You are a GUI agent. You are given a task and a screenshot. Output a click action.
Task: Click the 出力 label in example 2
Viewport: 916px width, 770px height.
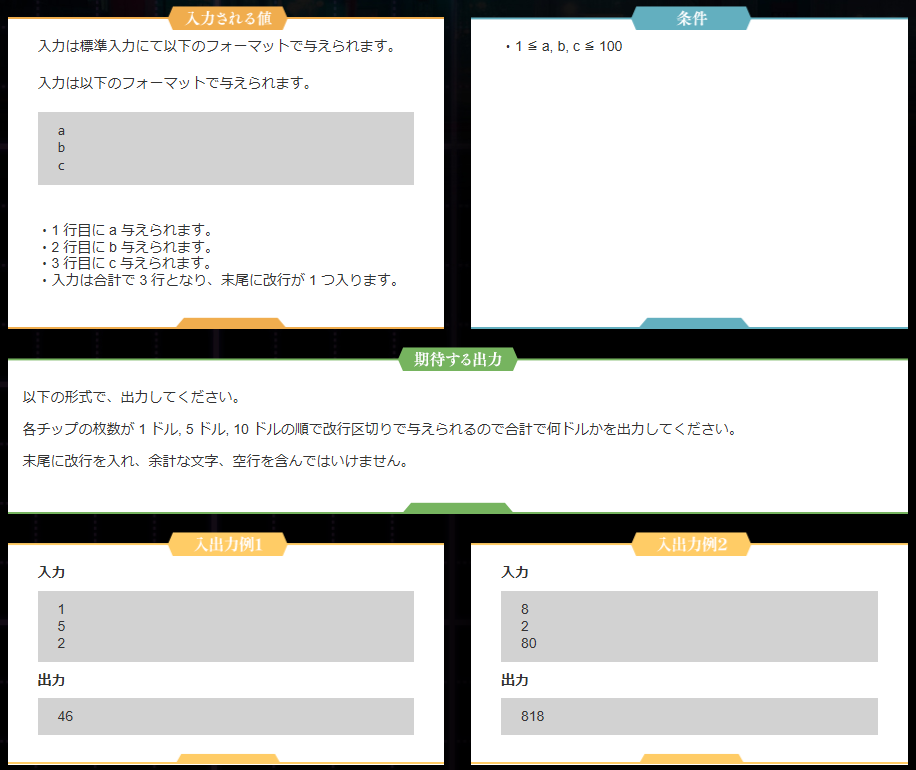tap(515, 680)
